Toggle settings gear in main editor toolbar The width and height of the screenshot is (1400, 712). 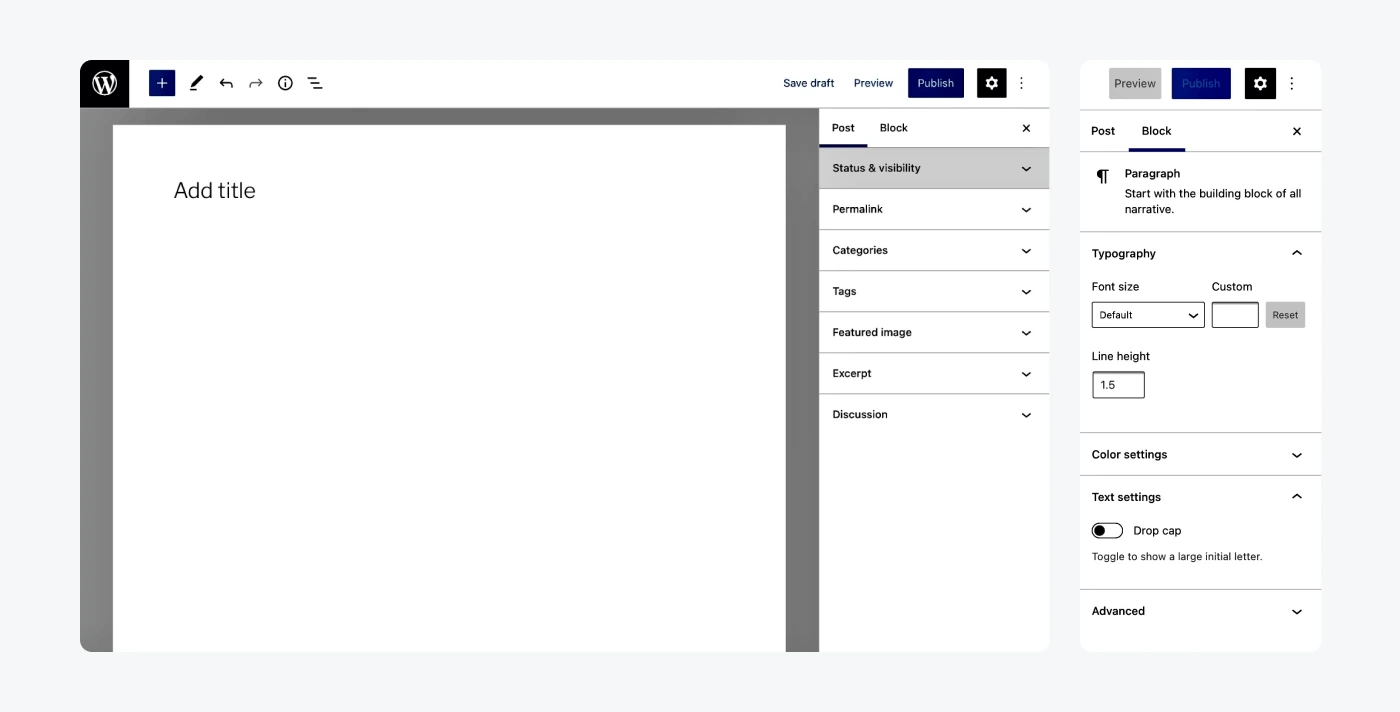991,83
